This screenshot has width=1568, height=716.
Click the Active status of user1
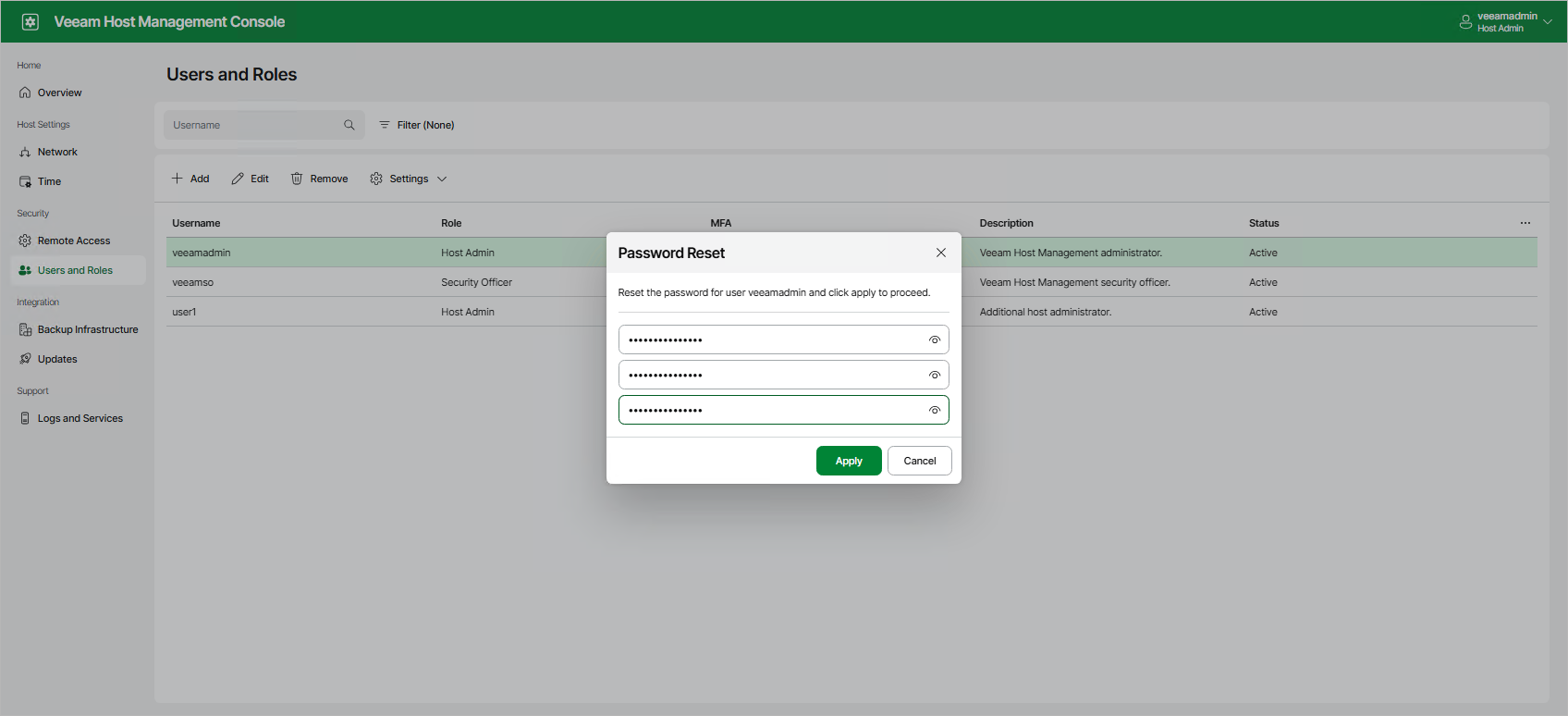(x=1263, y=312)
